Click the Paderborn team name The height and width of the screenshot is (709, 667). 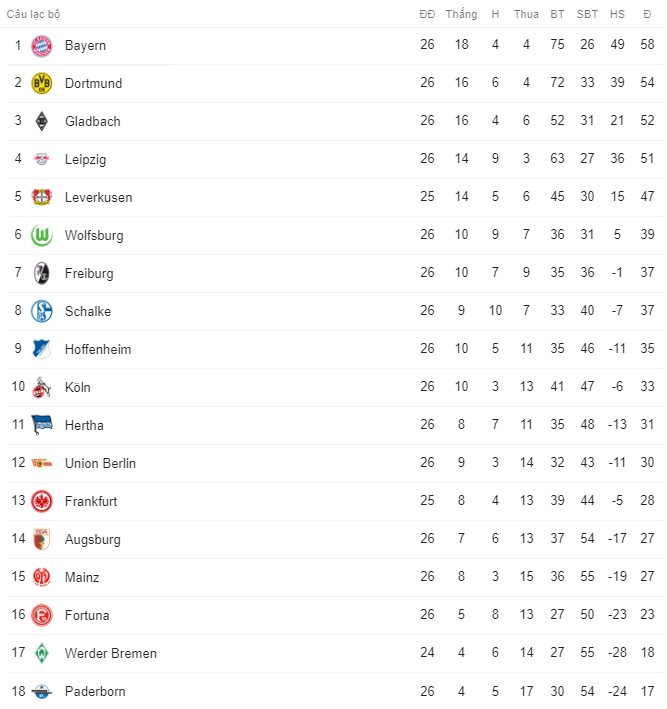(x=95, y=692)
